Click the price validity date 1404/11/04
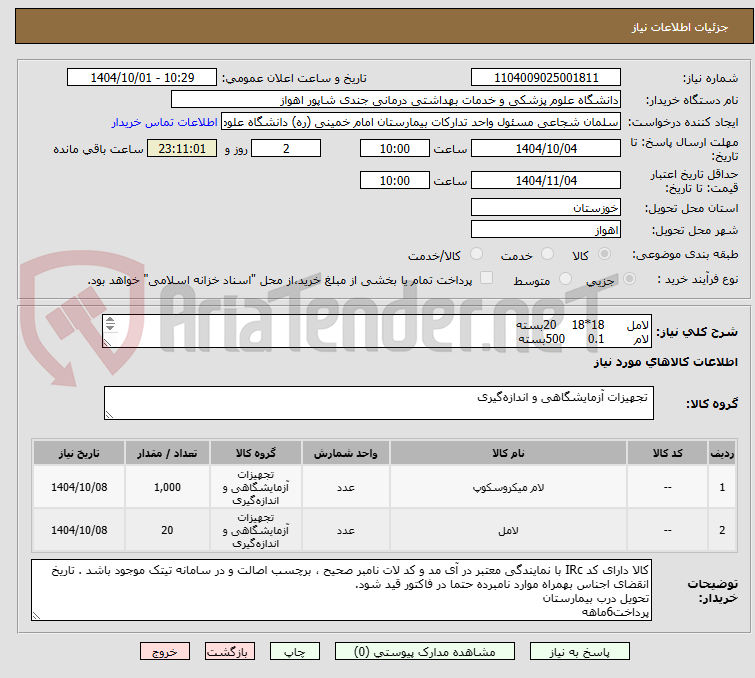Screen dimensions: 755x678 click(x=546, y=181)
